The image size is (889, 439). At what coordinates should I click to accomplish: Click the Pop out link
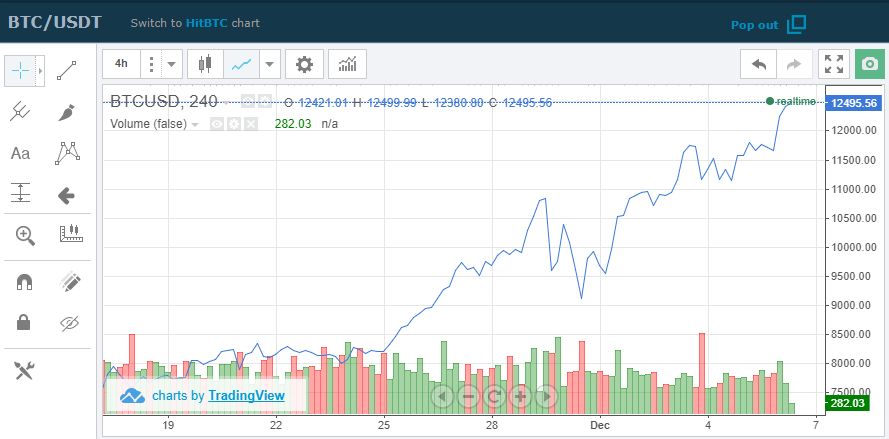click(754, 25)
